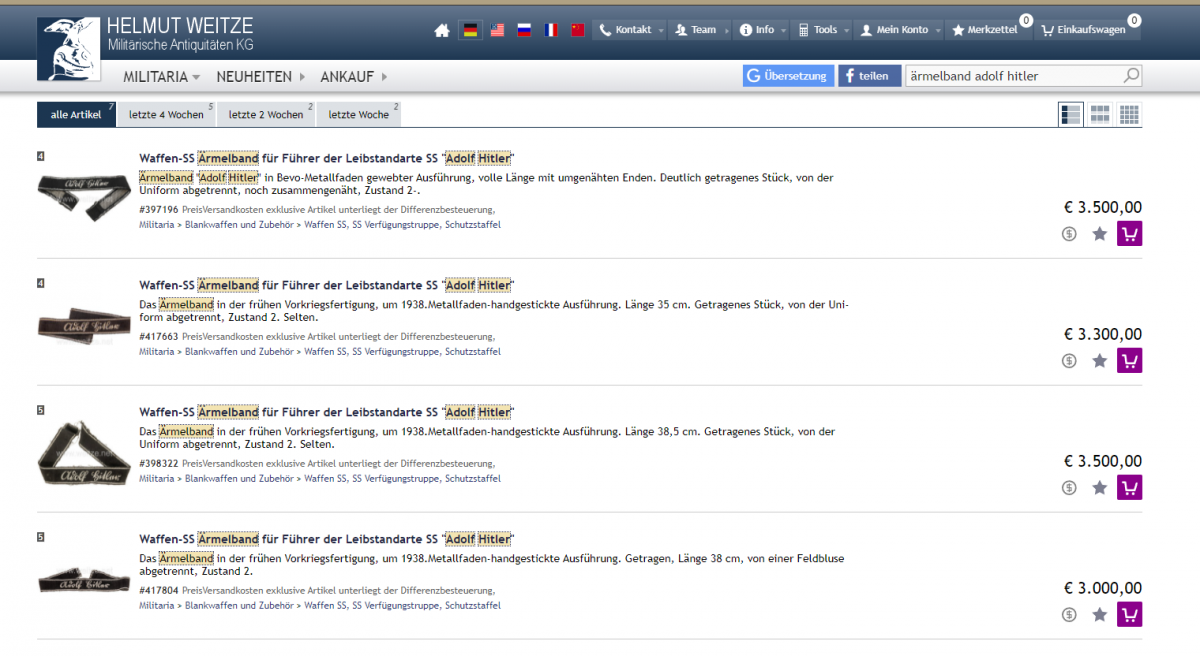Add item #398322 to cart
The height and width of the screenshot is (656, 1200).
click(1129, 488)
